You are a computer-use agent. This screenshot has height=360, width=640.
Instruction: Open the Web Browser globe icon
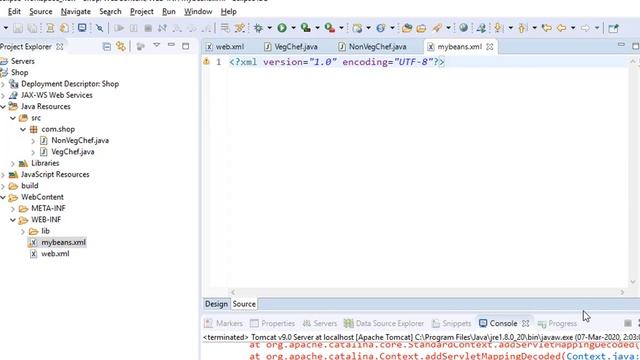(x=463, y=28)
